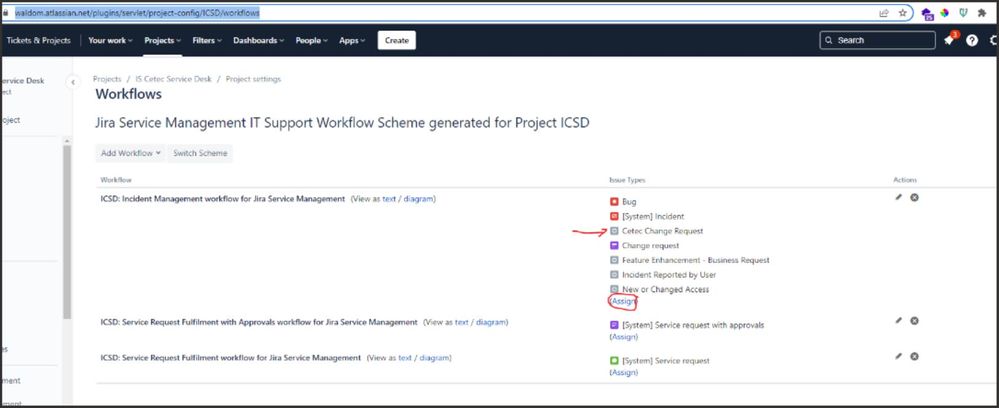Click Tickets & Projects in top navigation
The height and width of the screenshot is (408, 999).
[x=38, y=40]
